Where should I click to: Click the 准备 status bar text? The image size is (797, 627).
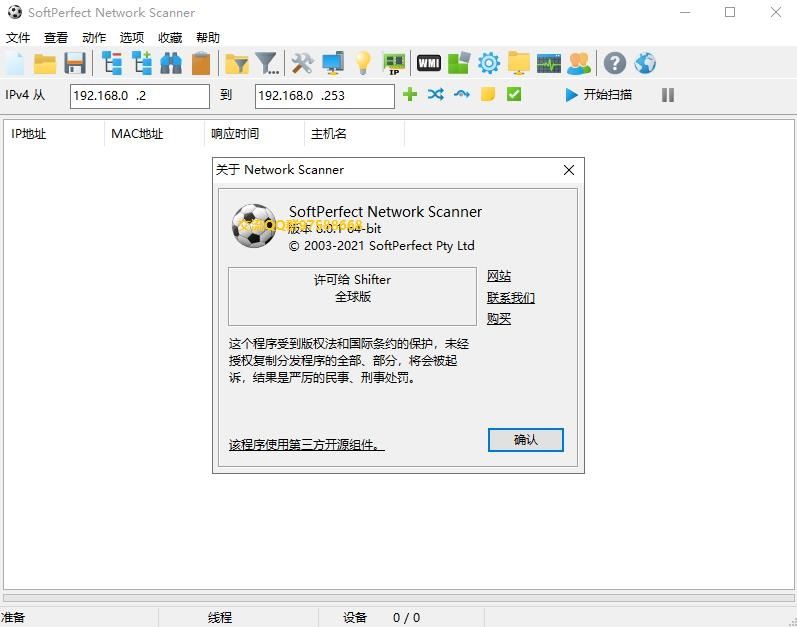tap(13, 617)
